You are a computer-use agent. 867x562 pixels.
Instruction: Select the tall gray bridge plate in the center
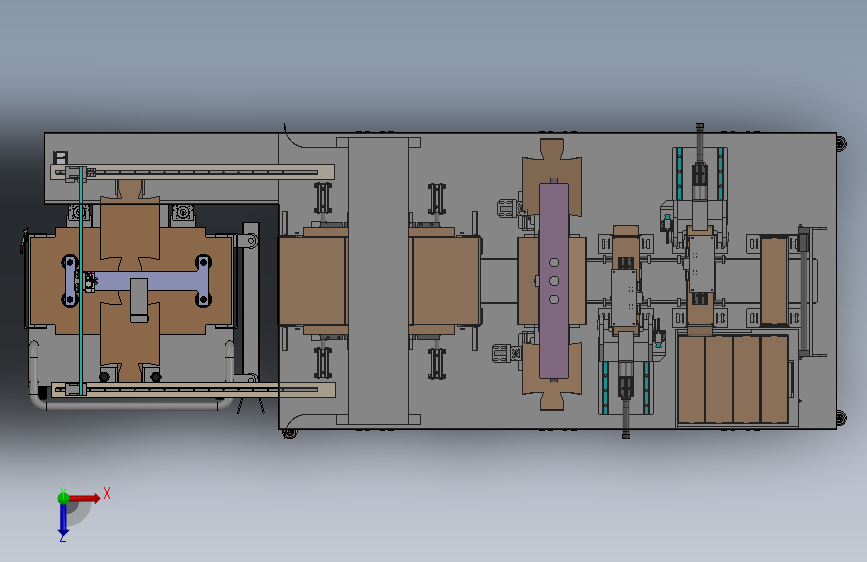click(378, 281)
